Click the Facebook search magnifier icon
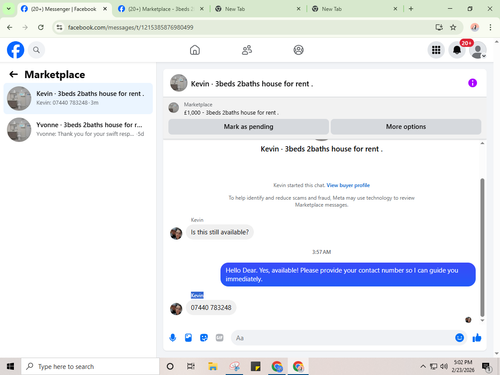Viewport: 500px width, 375px height. (36, 50)
